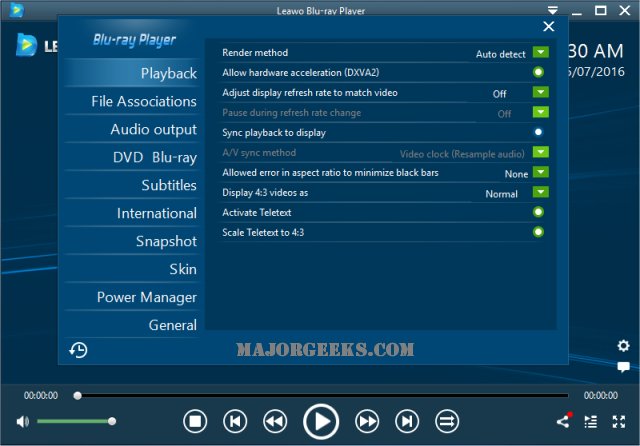Toggle the loop/repeat mode icon
Screen dimensions: 640x446
click(447, 421)
